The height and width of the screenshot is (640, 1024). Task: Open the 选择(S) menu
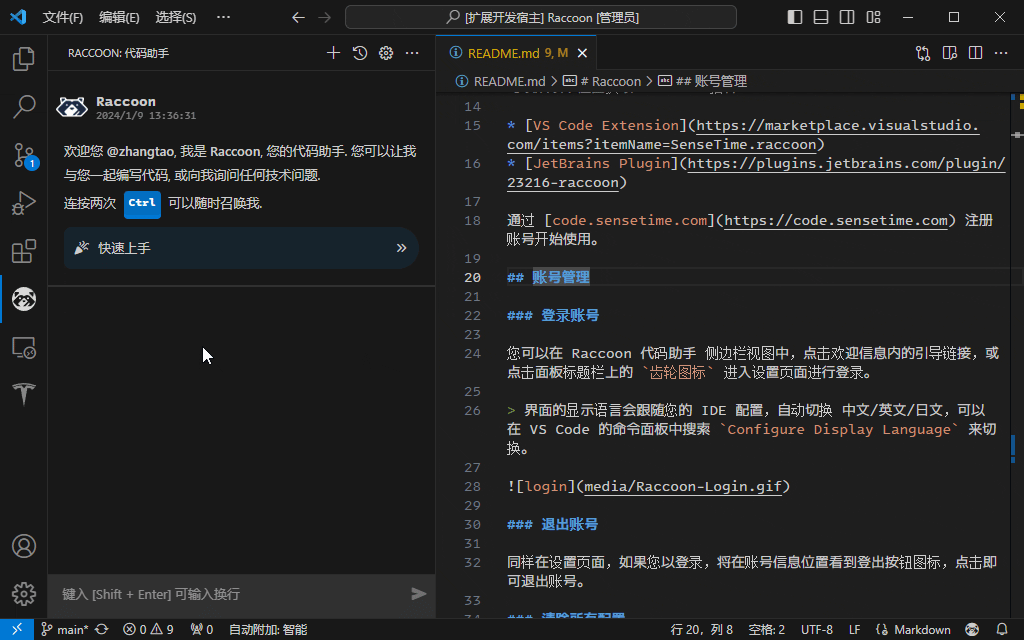pos(176,17)
